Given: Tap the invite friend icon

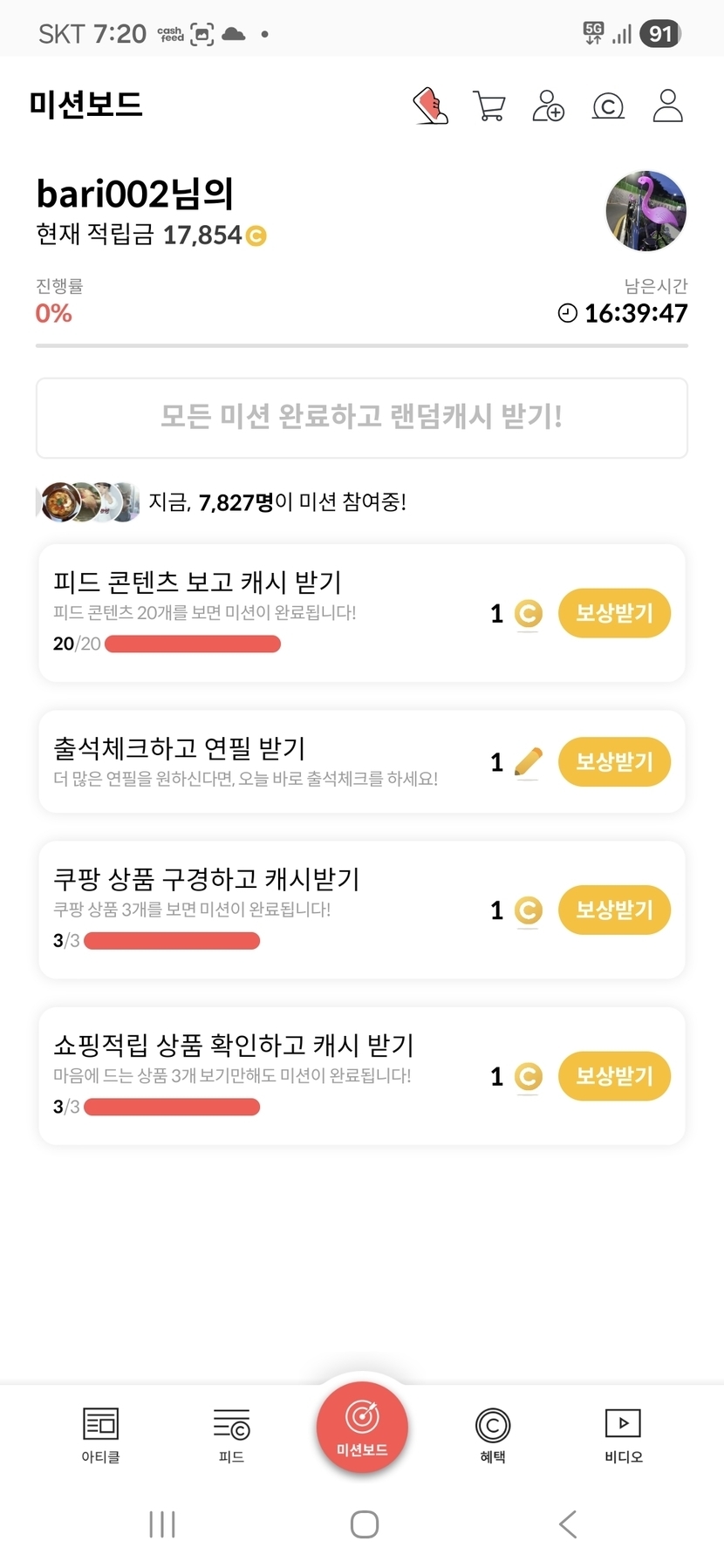Looking at the screenshot, I should point(549,106).
